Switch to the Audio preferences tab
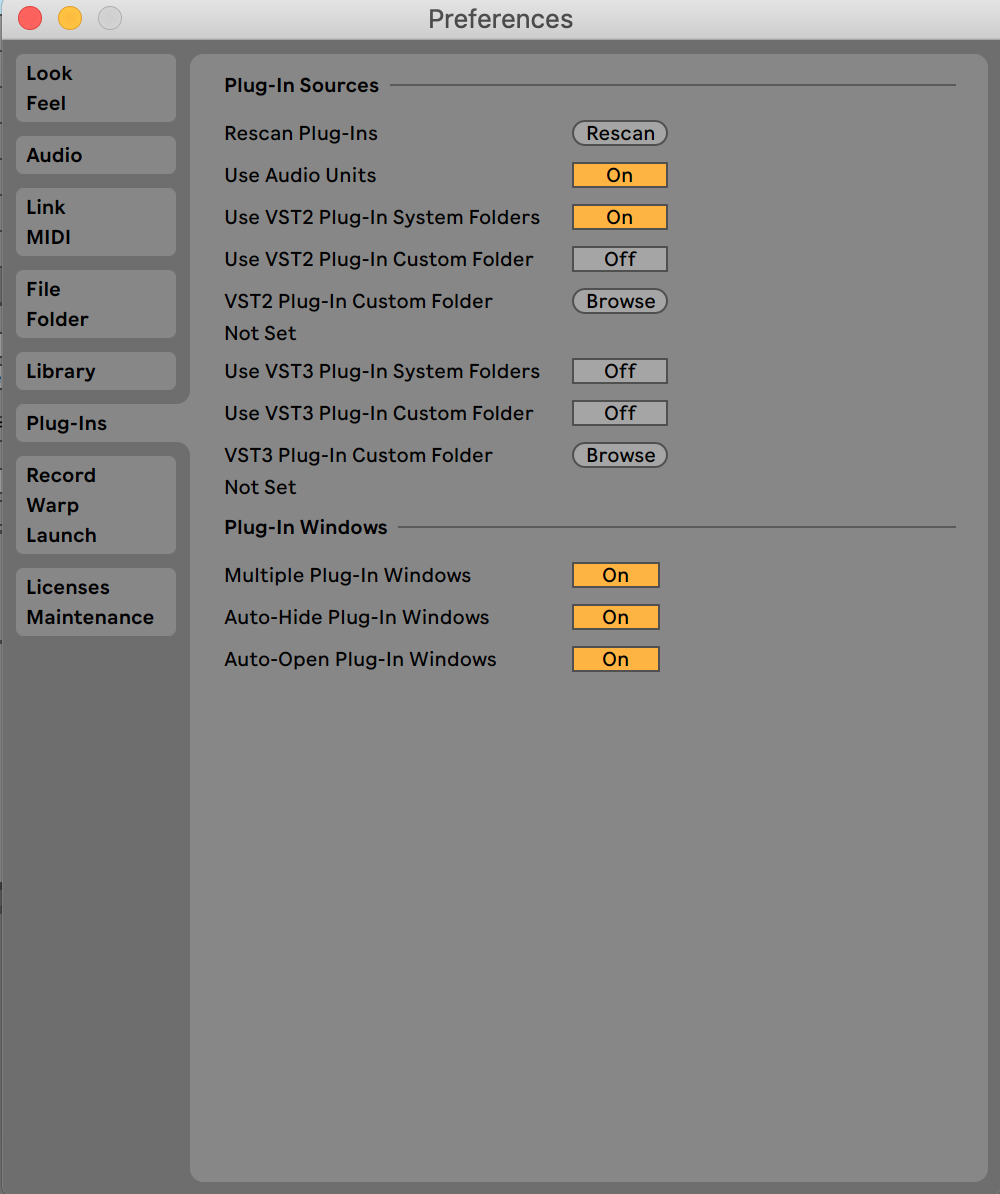 pos(96,155)
